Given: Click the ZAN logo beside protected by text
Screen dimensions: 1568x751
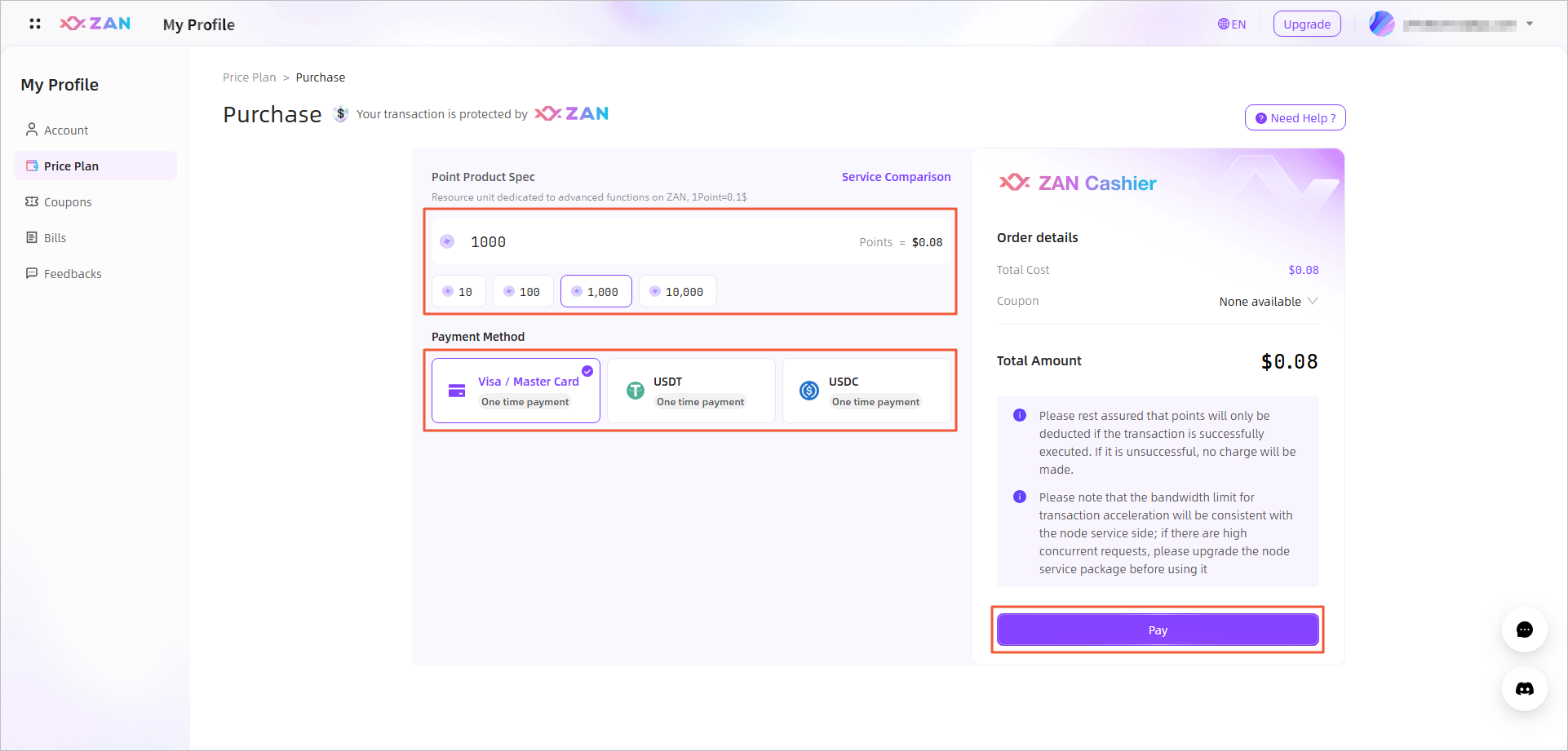Looking at the screenshot, I should (572, 113).
